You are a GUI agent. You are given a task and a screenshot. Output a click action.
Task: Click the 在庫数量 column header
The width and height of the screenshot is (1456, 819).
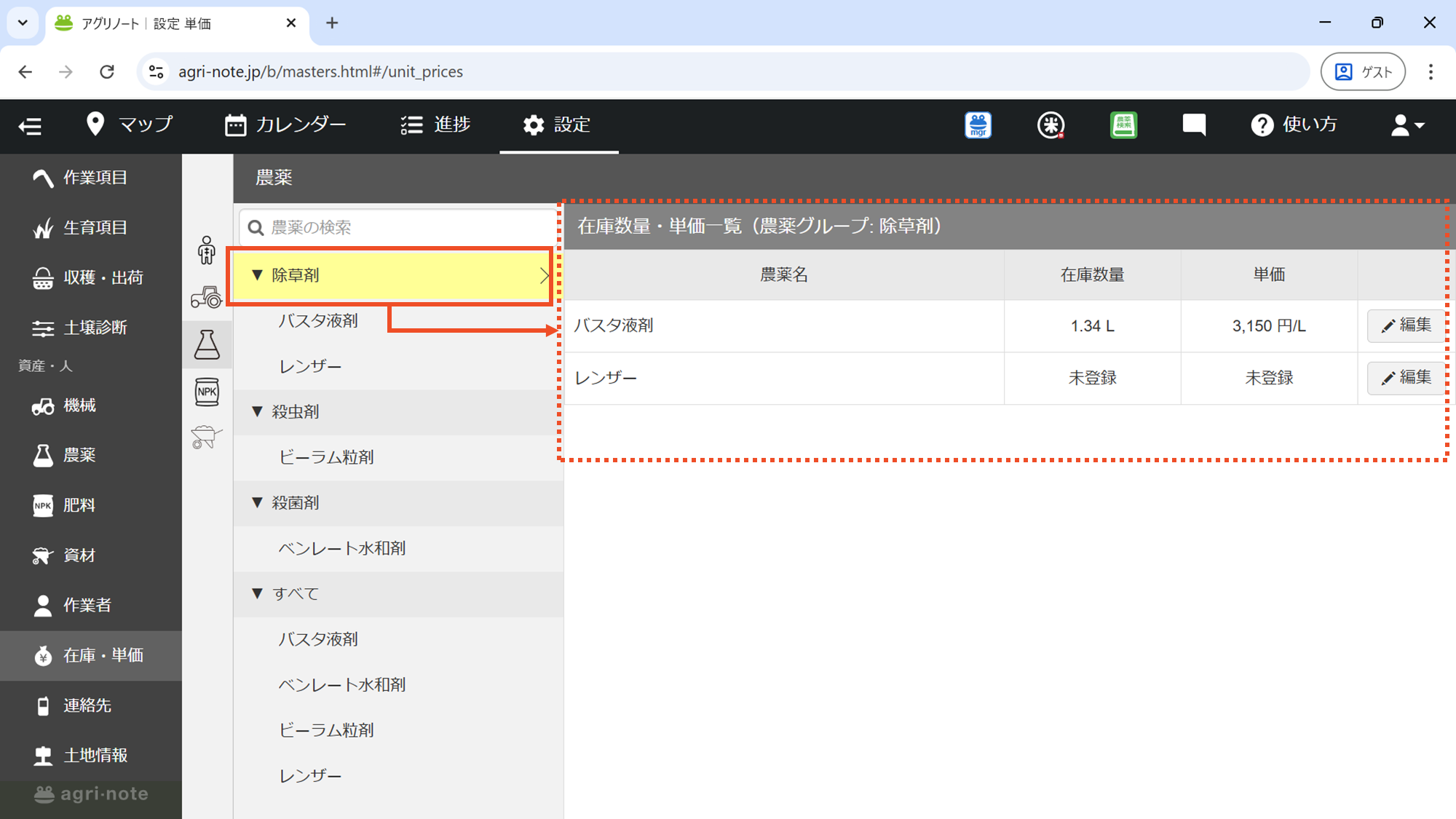(x=1092, y=274)
